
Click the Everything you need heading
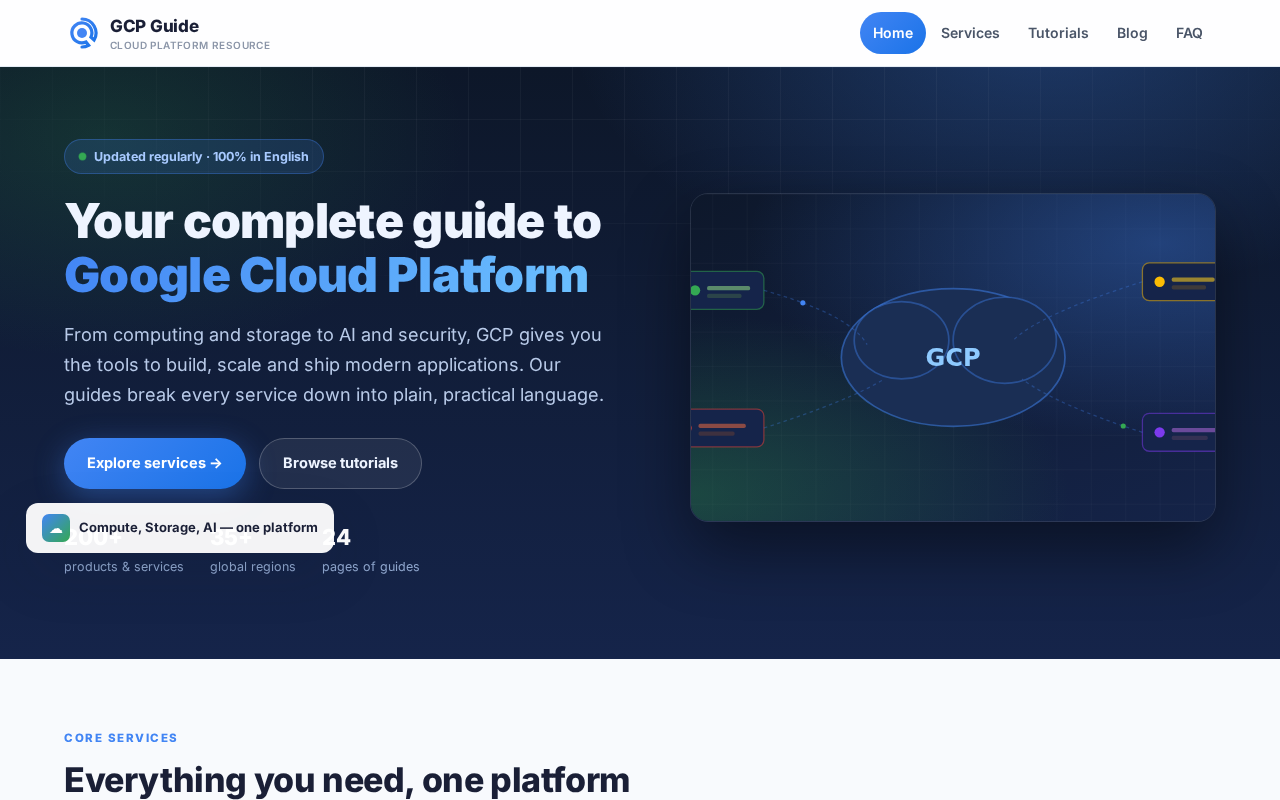pos(347,780)
